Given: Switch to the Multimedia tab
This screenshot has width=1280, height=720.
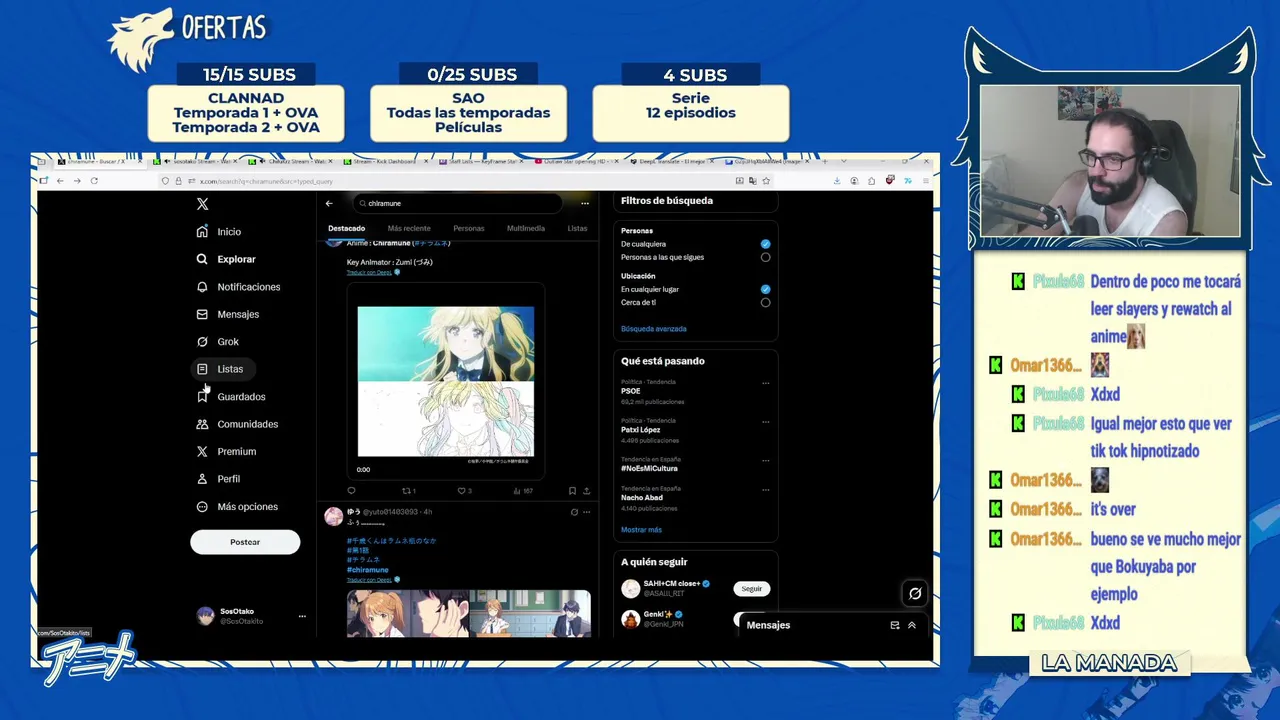Looking at the screenshot, I should (526, 228).
